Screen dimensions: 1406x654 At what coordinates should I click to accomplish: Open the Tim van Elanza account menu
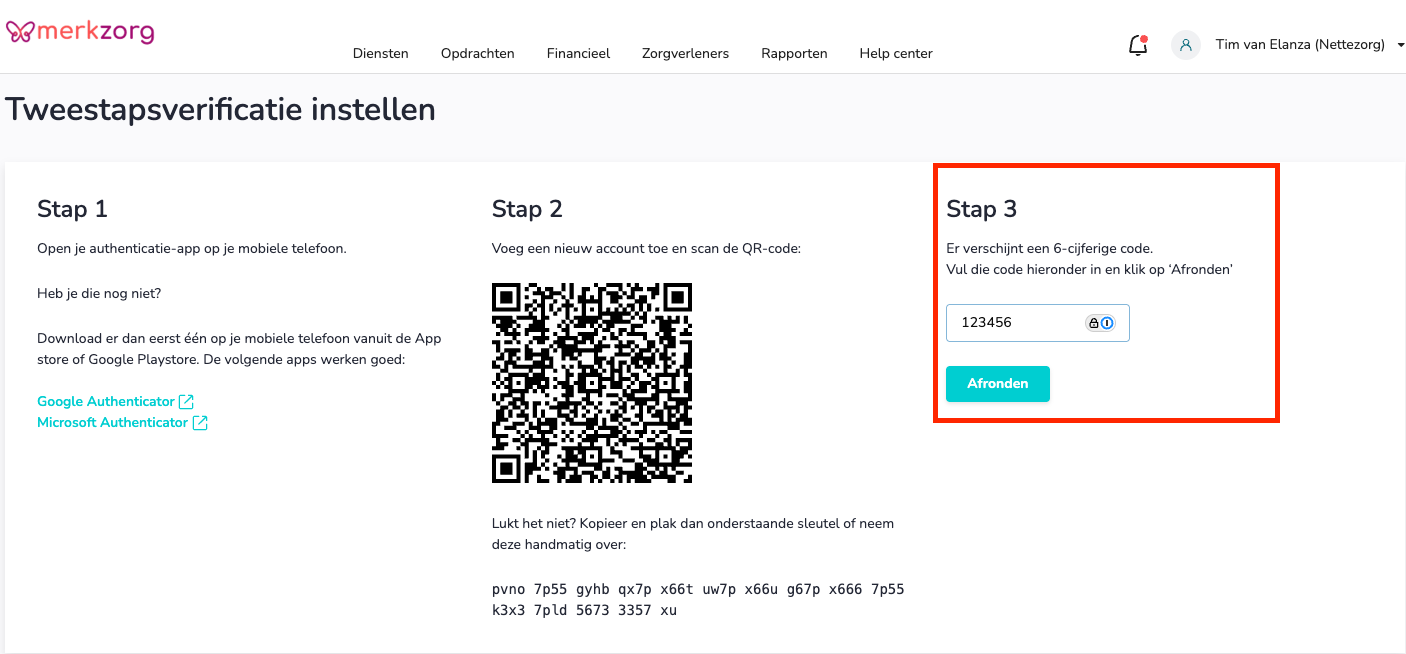point(1299,45)
